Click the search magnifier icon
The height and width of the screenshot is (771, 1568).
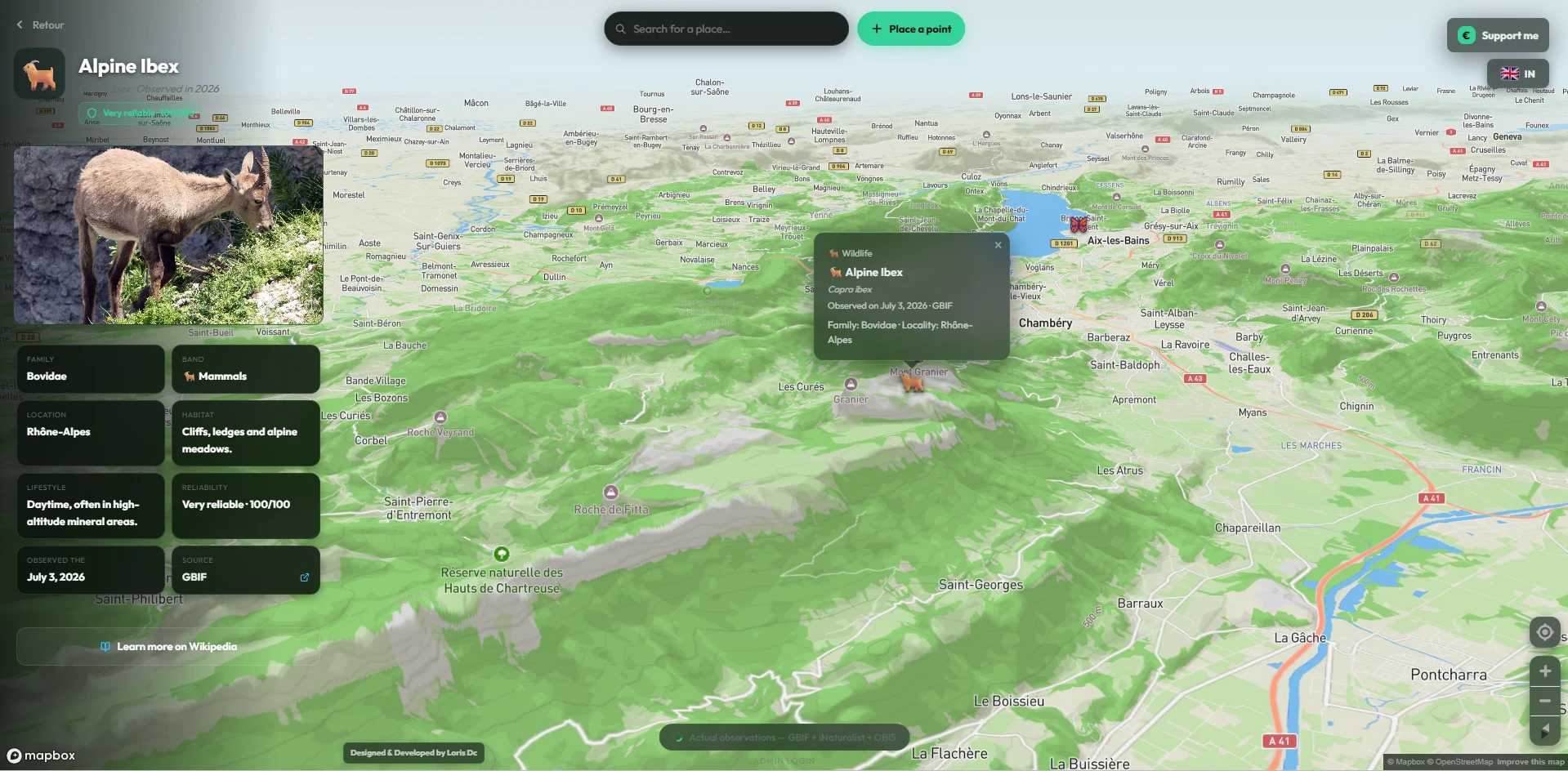[621, 29]
